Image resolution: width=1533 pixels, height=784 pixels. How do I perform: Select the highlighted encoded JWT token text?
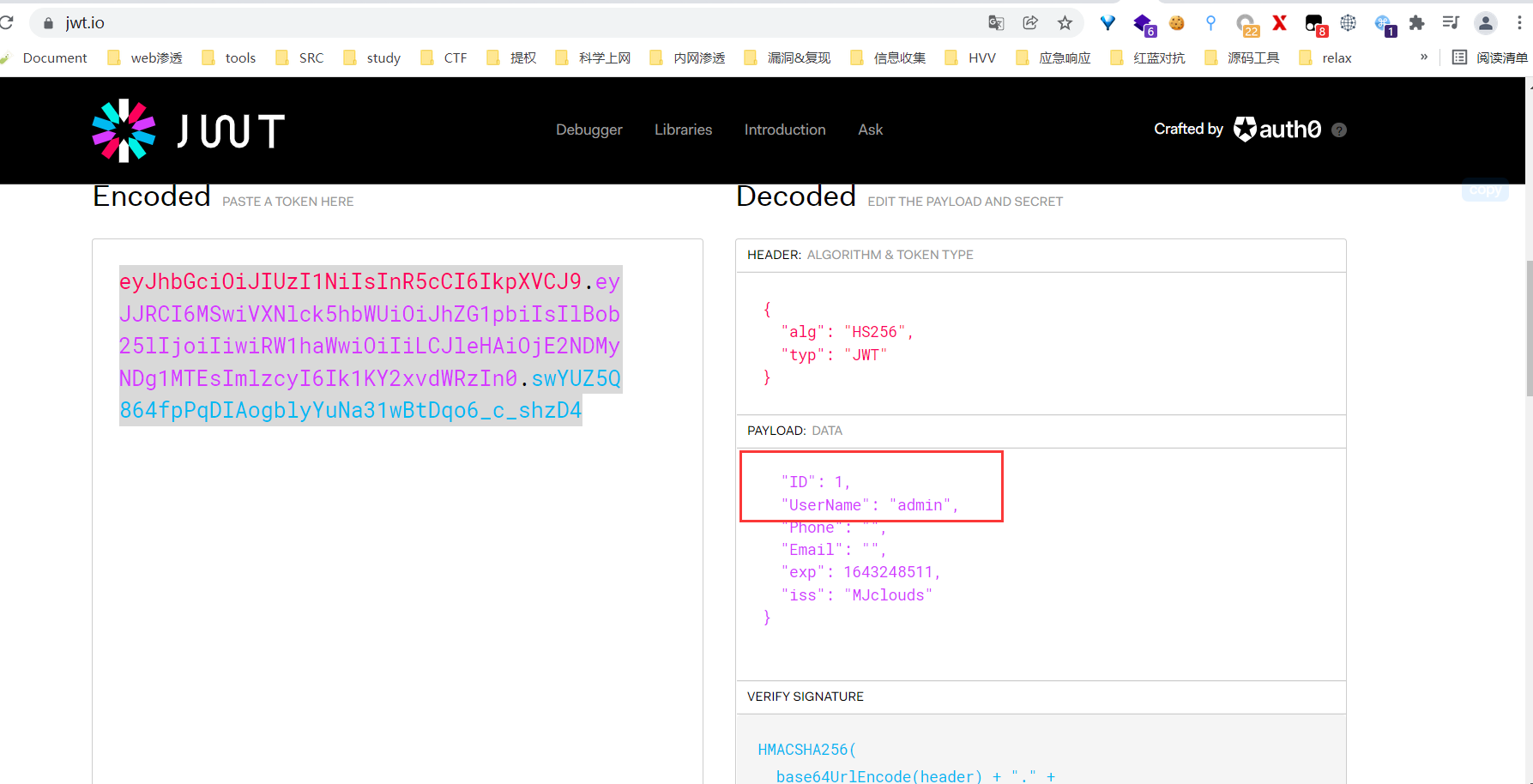click(x=369, y=346)
